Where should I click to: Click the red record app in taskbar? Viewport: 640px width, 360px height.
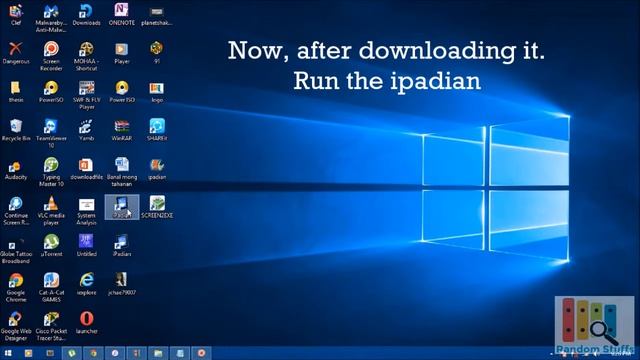coord(201,353)
